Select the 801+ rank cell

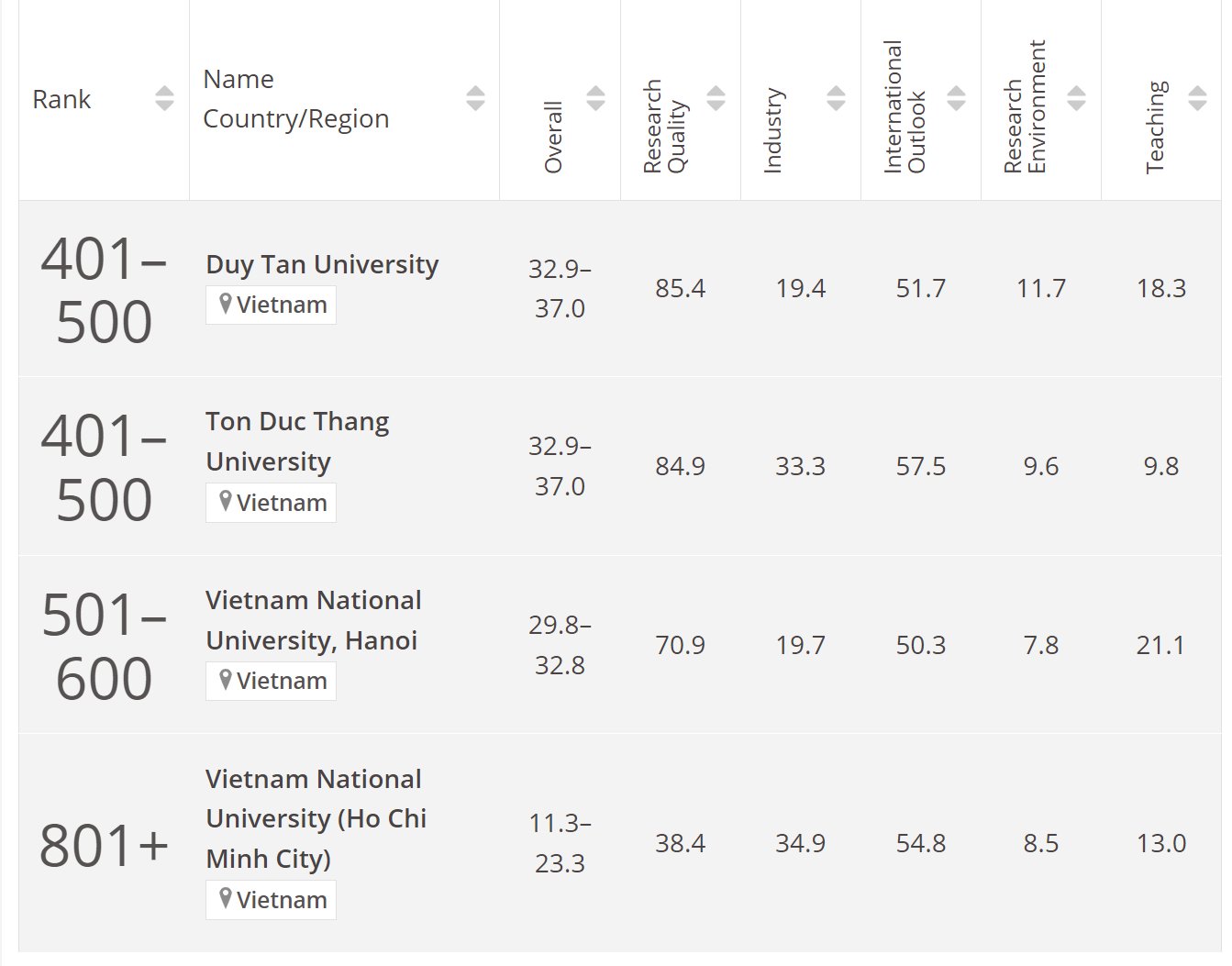pyautogui.click(x=104, y=845)
